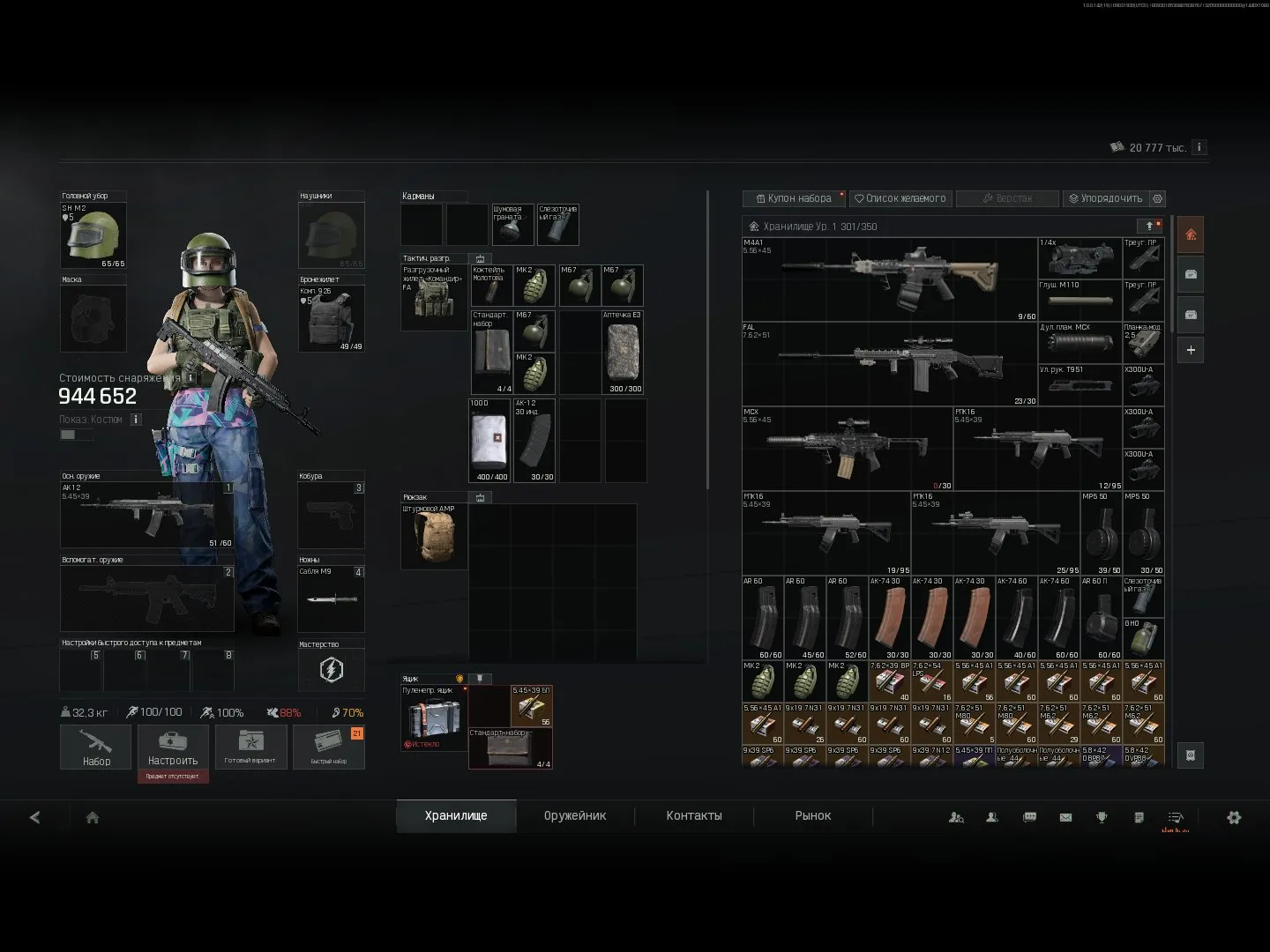Add a new storage container with plus
This screenshot has height=952, width=1270.
pyautogui.click(x=1191, y=350)
